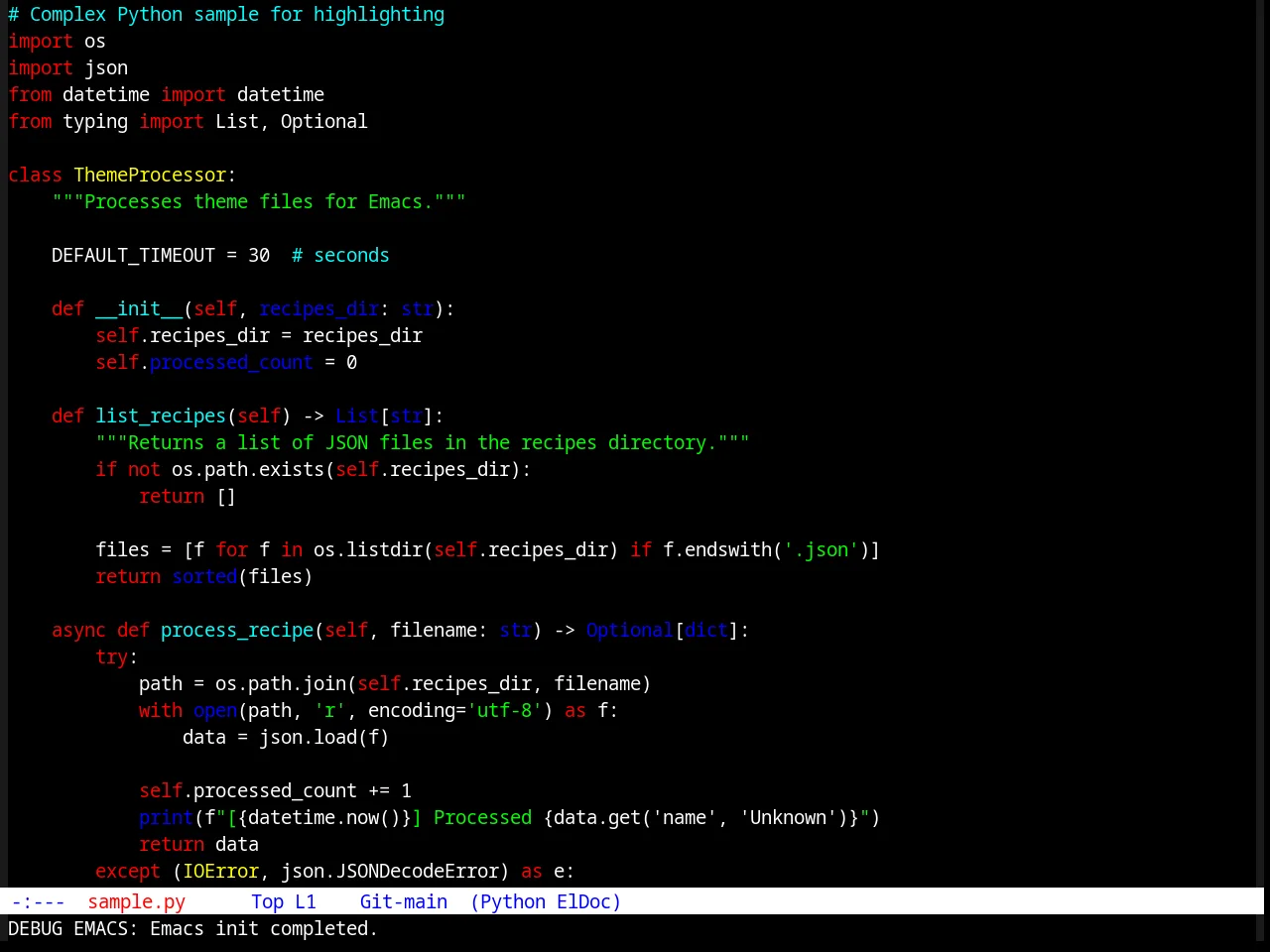Image resolution: width=1270 pixels, height=952 pixels.
Task: Click 'os.path.join' in the path assignment
Action: click(x=281, y=684)
